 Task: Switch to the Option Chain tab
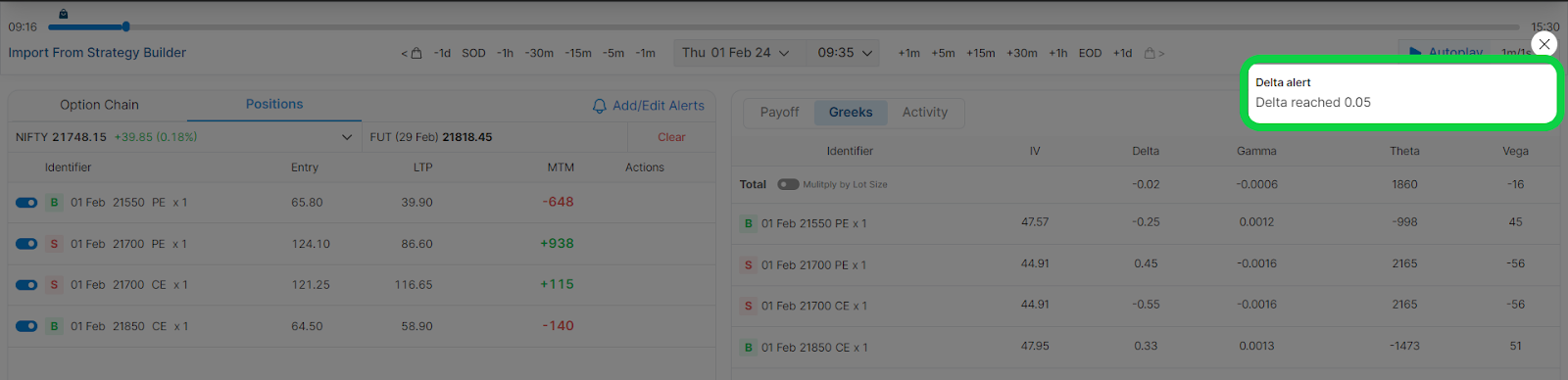tap(99, 105)
